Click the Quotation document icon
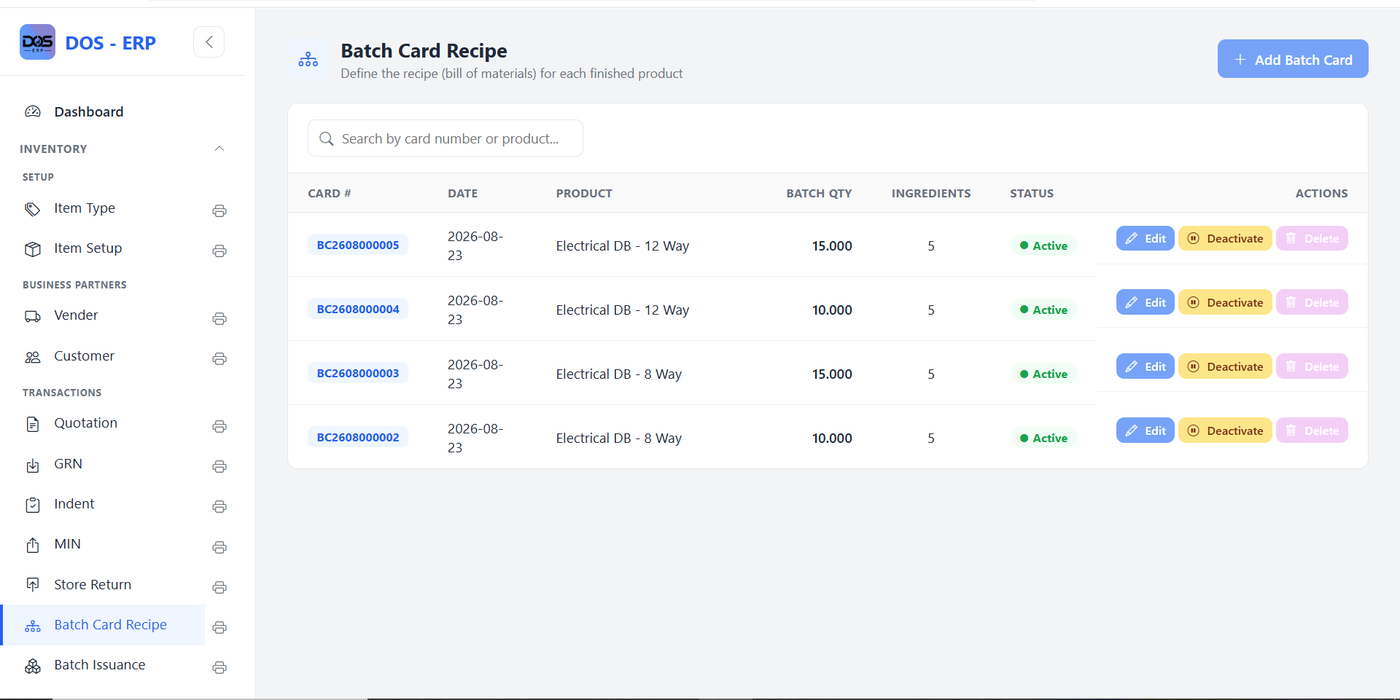The image size is (1400, 700). coord(33,424)
